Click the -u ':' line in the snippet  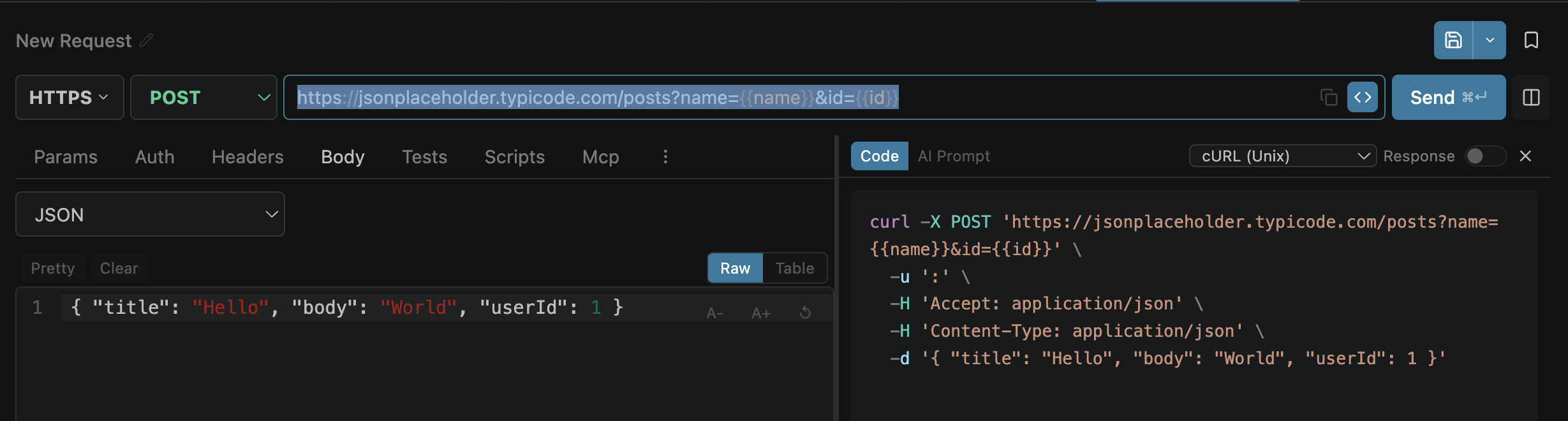coord(929,277)
